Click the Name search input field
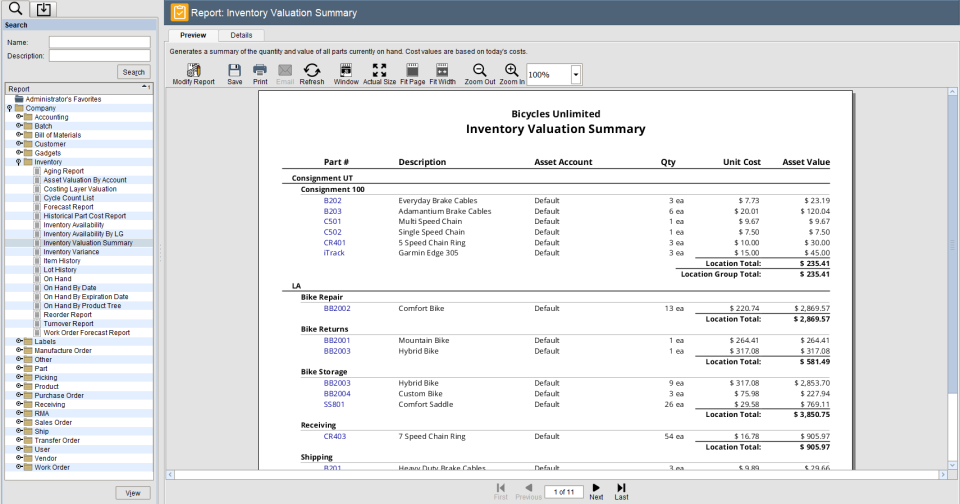960x504 pixels. tap(100, 42)
